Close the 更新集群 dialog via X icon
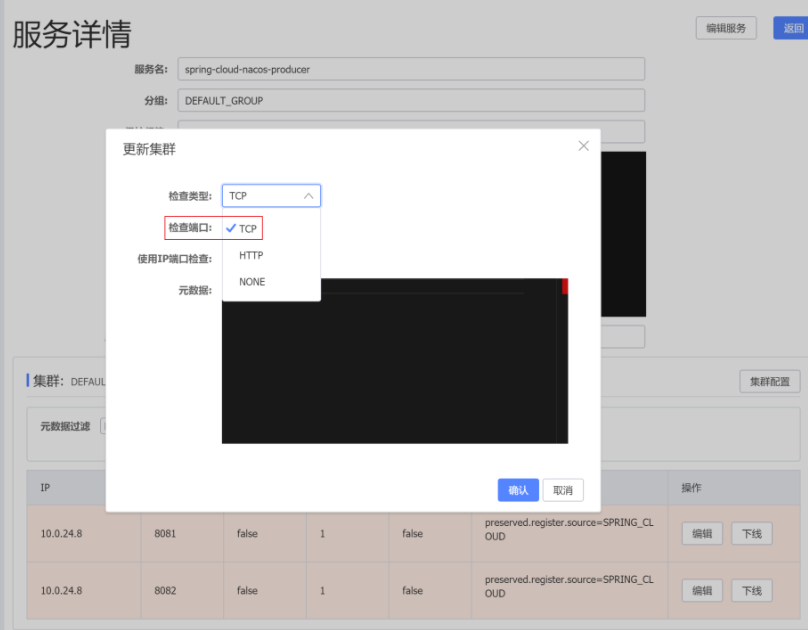 pos(584,146)
